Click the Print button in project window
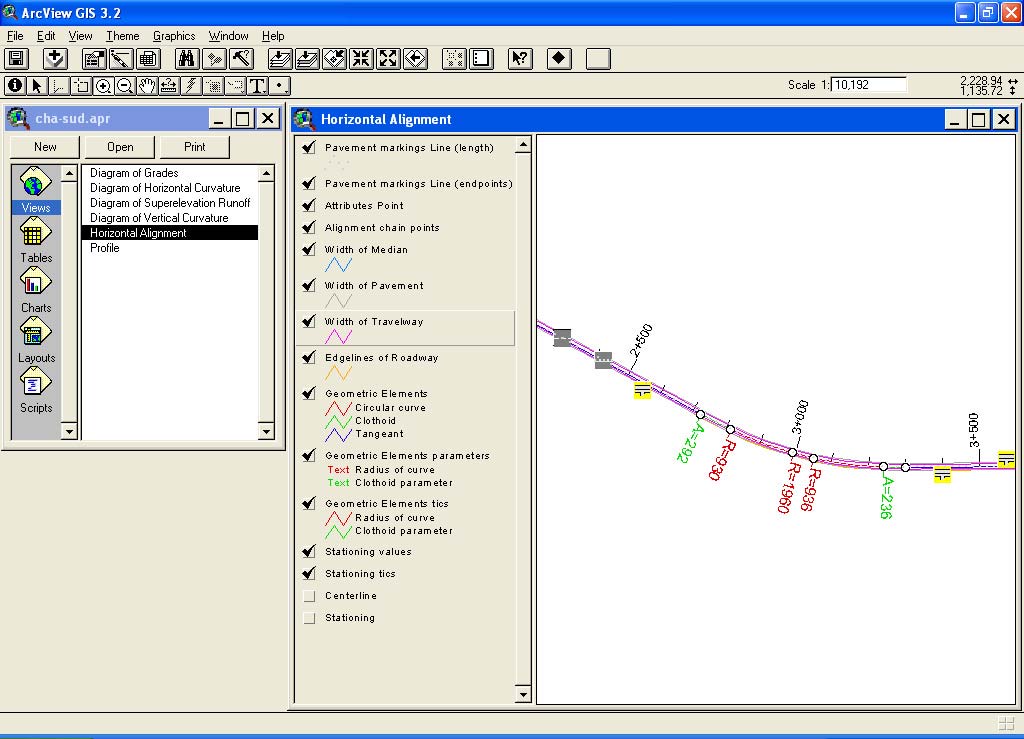The image size is (1024, 739). pyautogui.click(x=195, y=147)
